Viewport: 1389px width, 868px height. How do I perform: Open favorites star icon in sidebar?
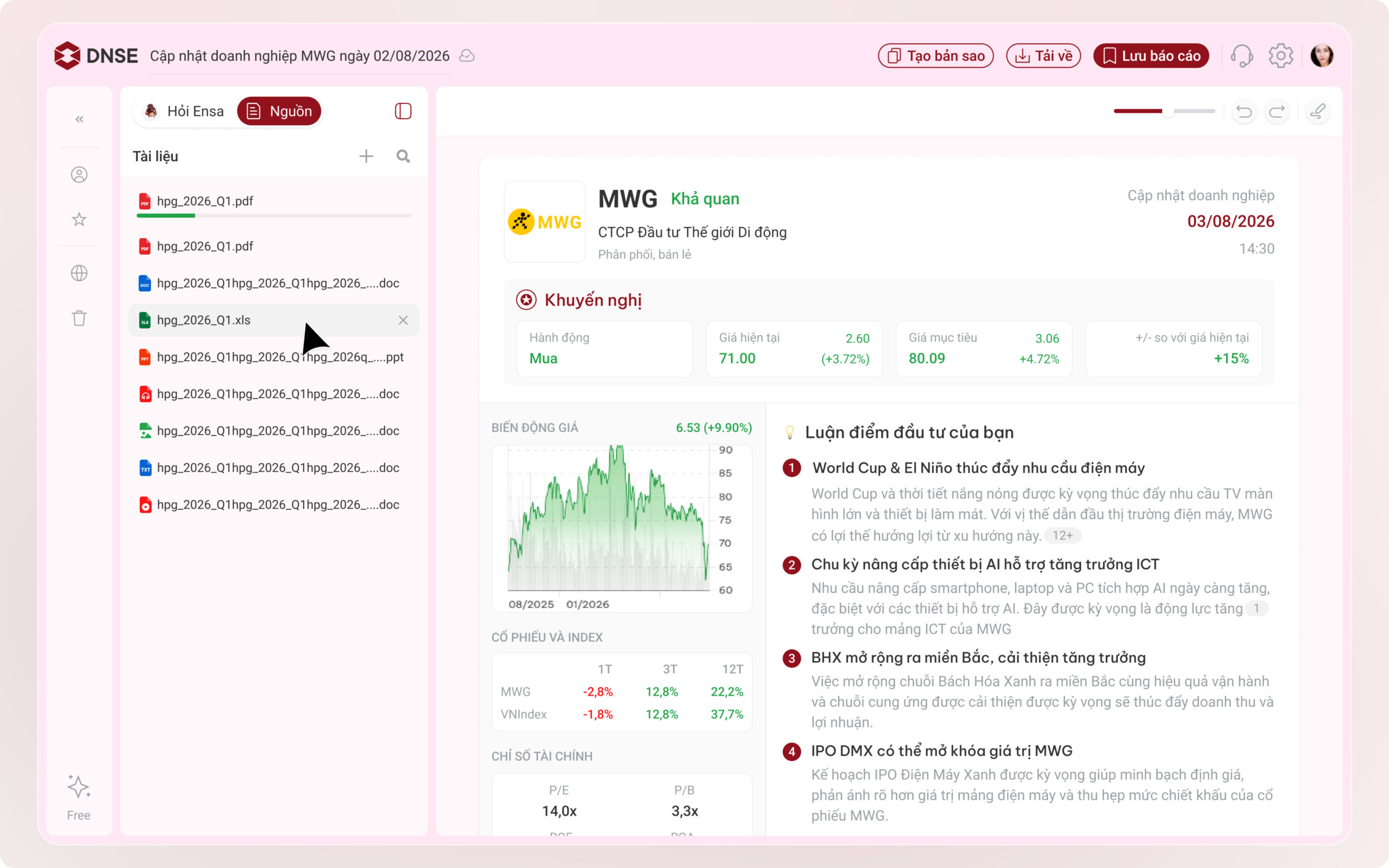tap(79, 219)
